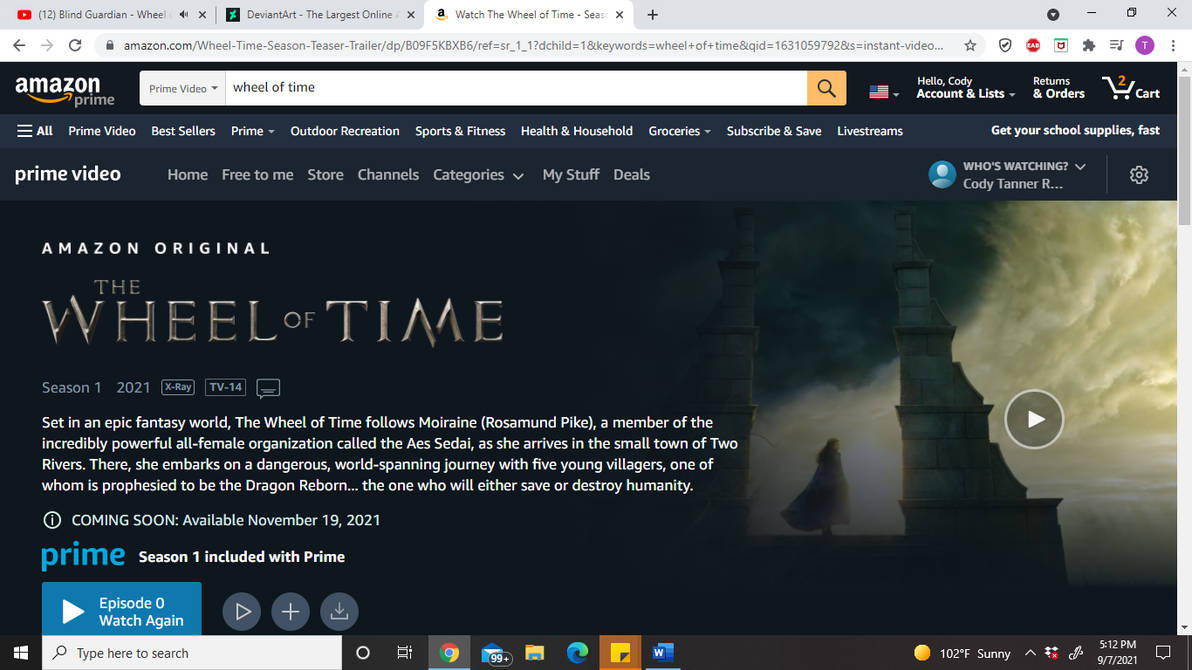
Task: Open the browser Extensions puzzle icon
Action: pos(1089,46)
